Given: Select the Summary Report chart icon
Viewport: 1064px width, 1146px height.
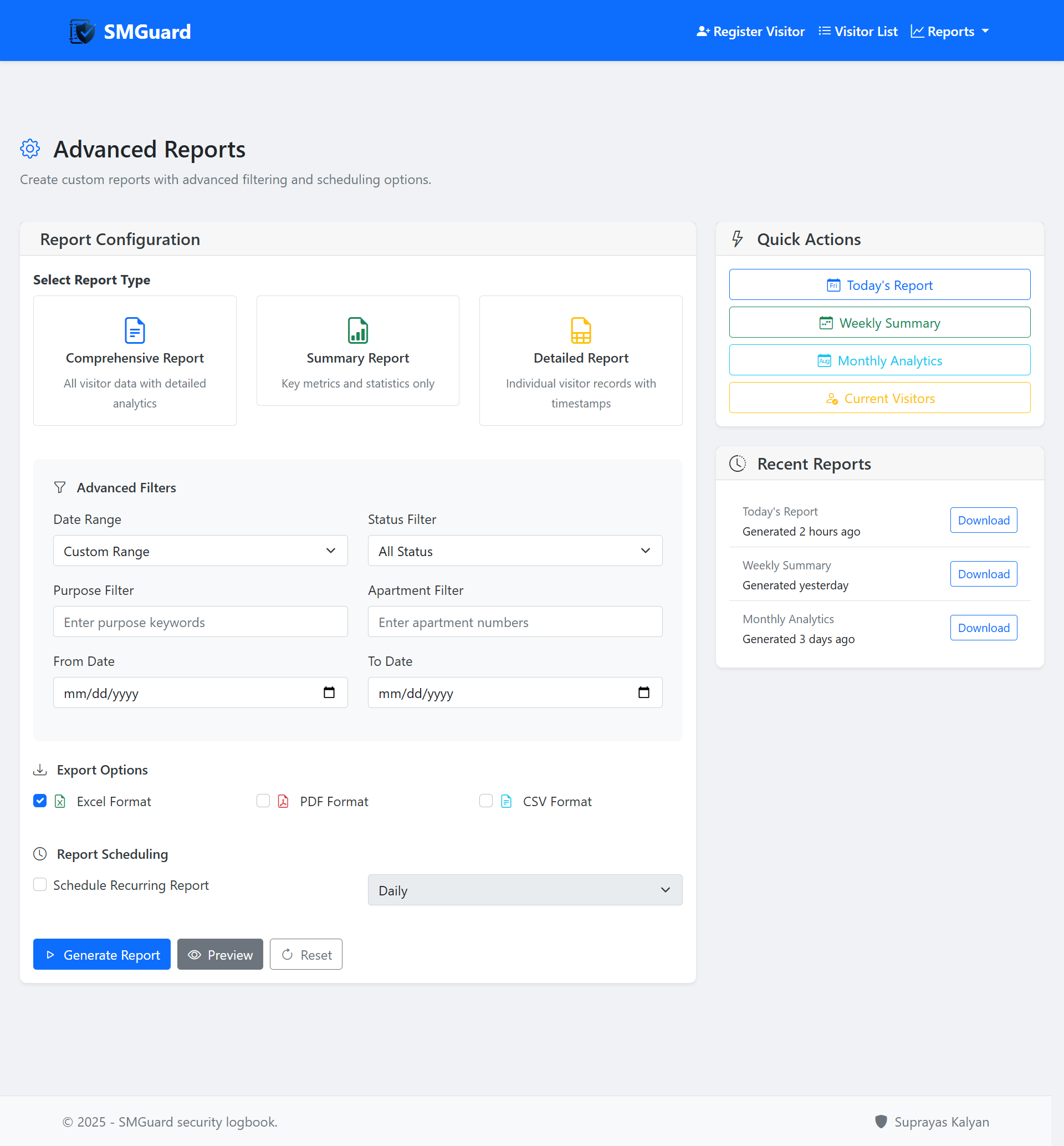Looking at the screenshot, I should 357,330.
